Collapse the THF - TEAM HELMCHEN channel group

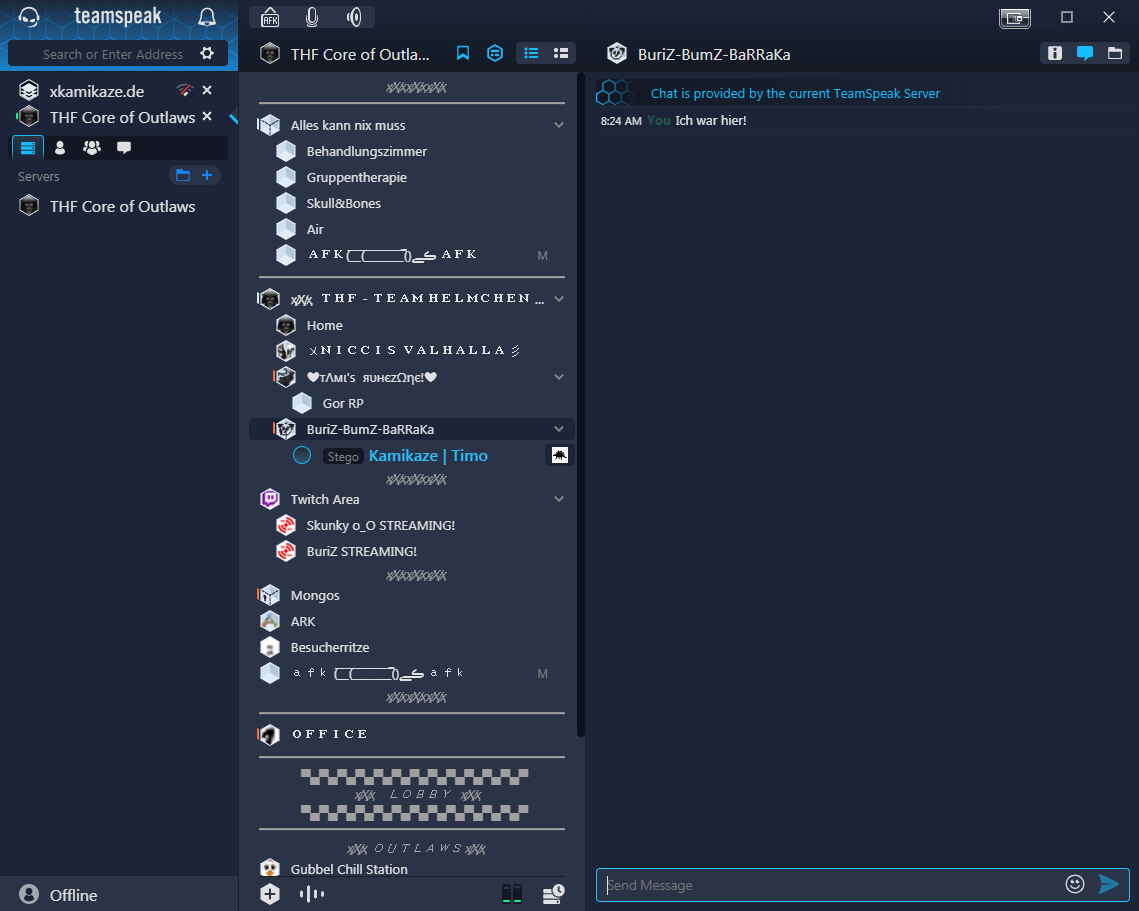tap(559, 299)
